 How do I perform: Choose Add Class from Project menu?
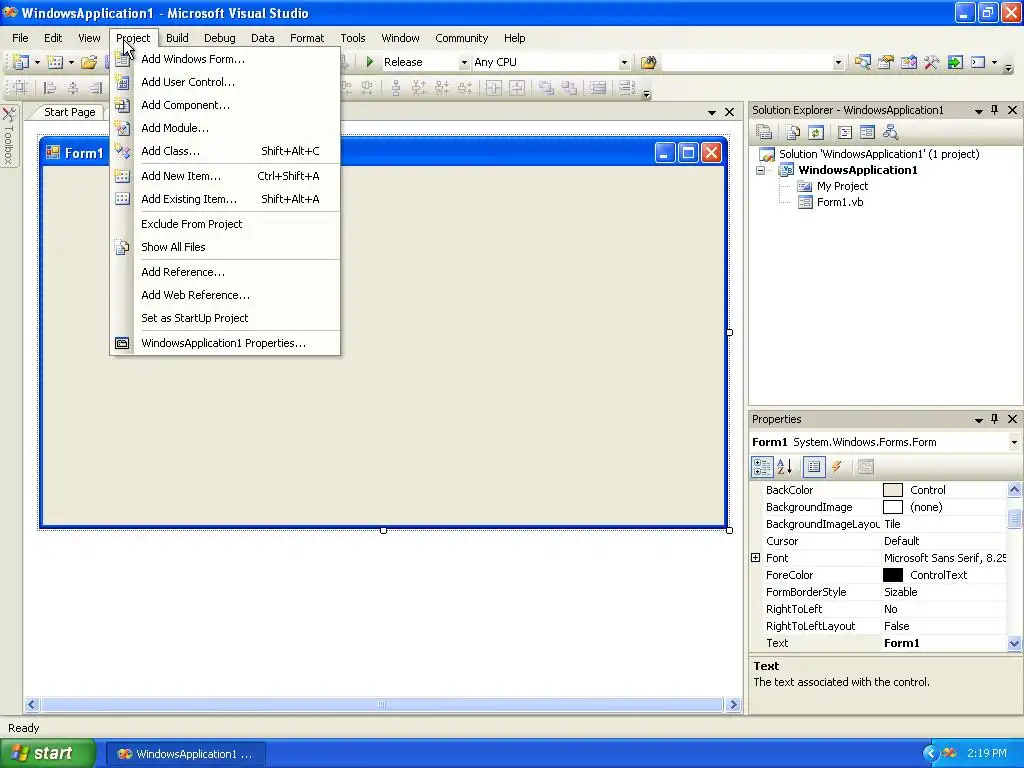(x=225, y=151)
